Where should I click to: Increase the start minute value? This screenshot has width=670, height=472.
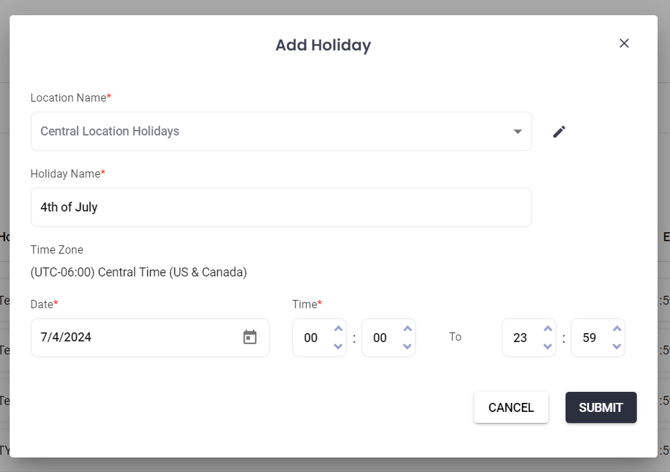(407, 329)
